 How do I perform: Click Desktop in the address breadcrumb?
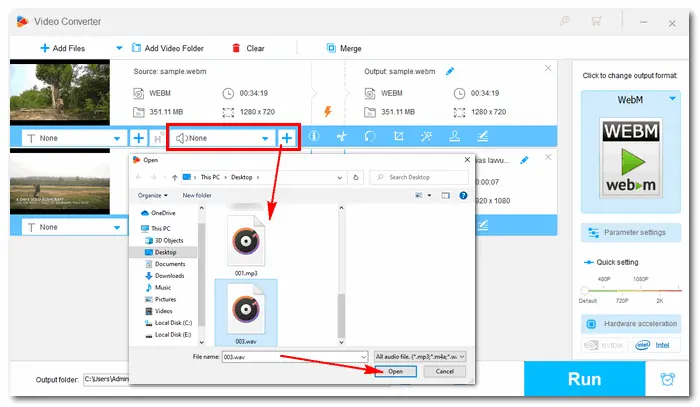242,177
